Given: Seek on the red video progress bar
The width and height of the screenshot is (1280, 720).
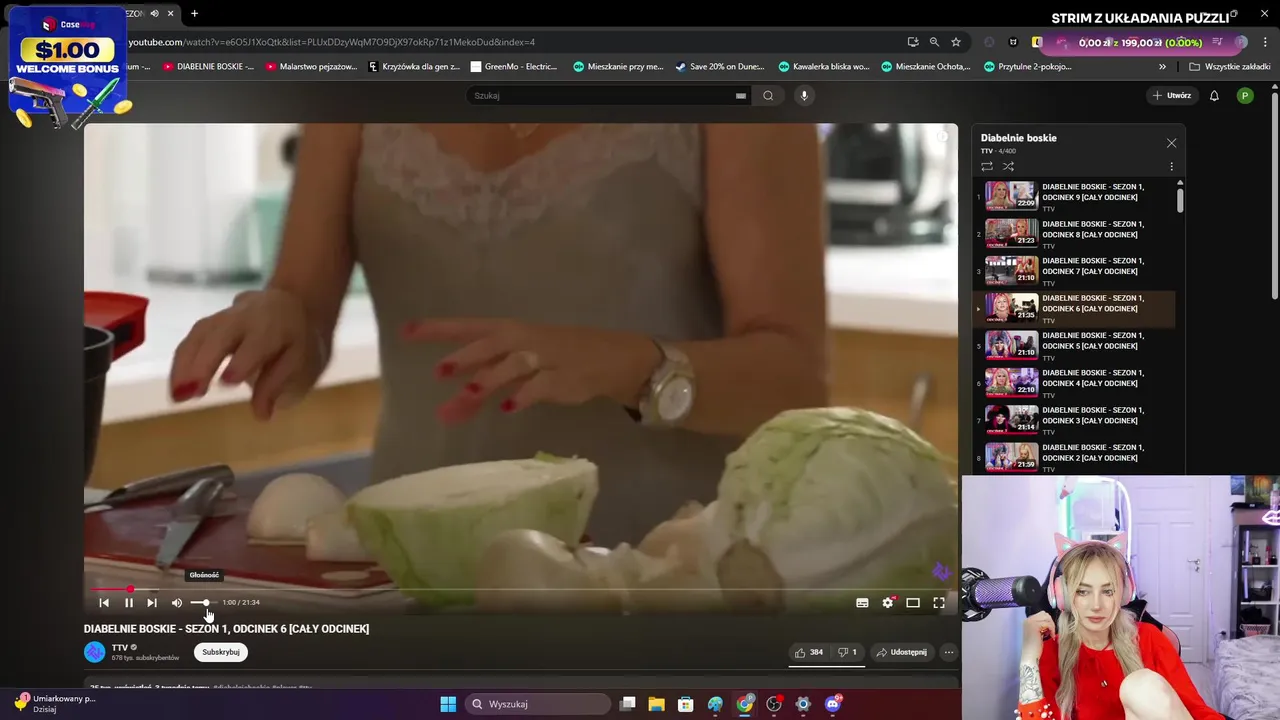Looking at the screenshot, I should point(520,589).
